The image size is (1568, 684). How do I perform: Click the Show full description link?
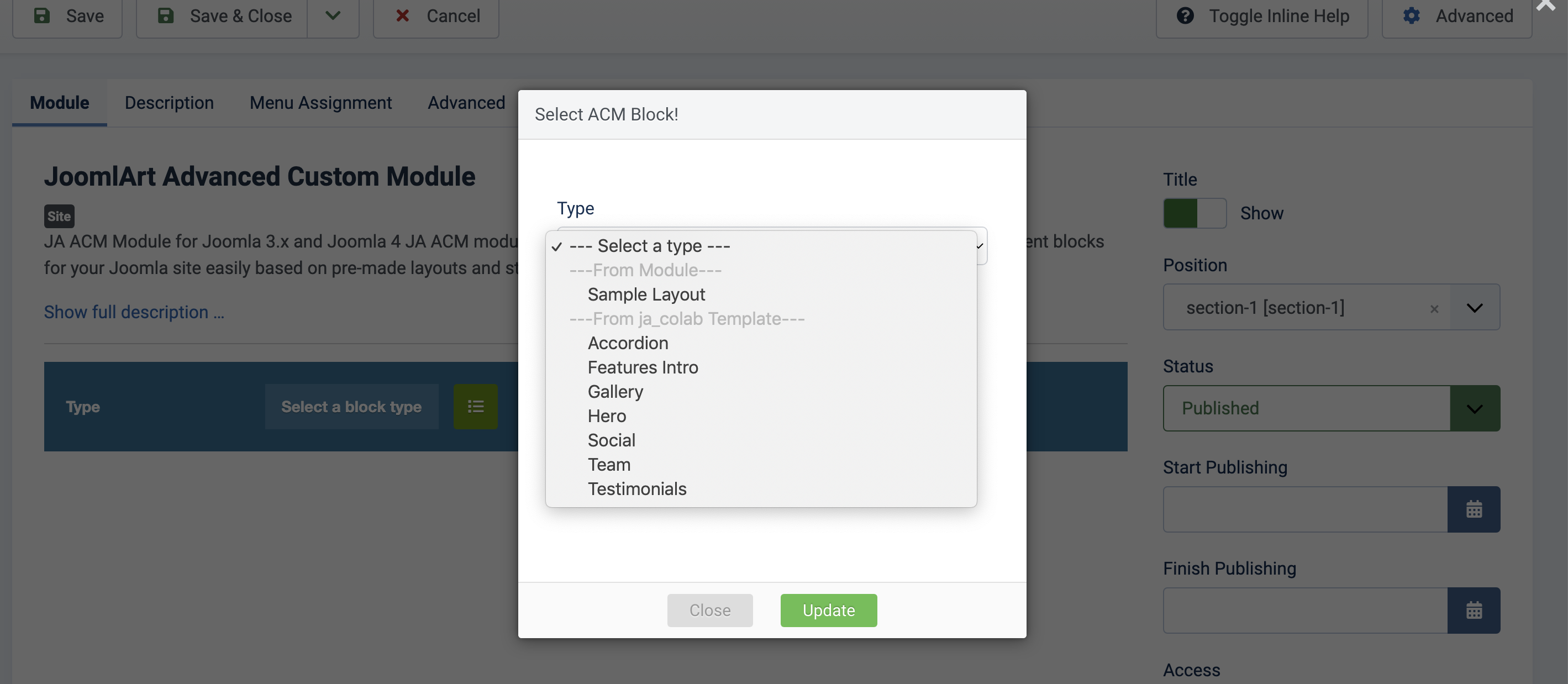[x=134, y=312]
